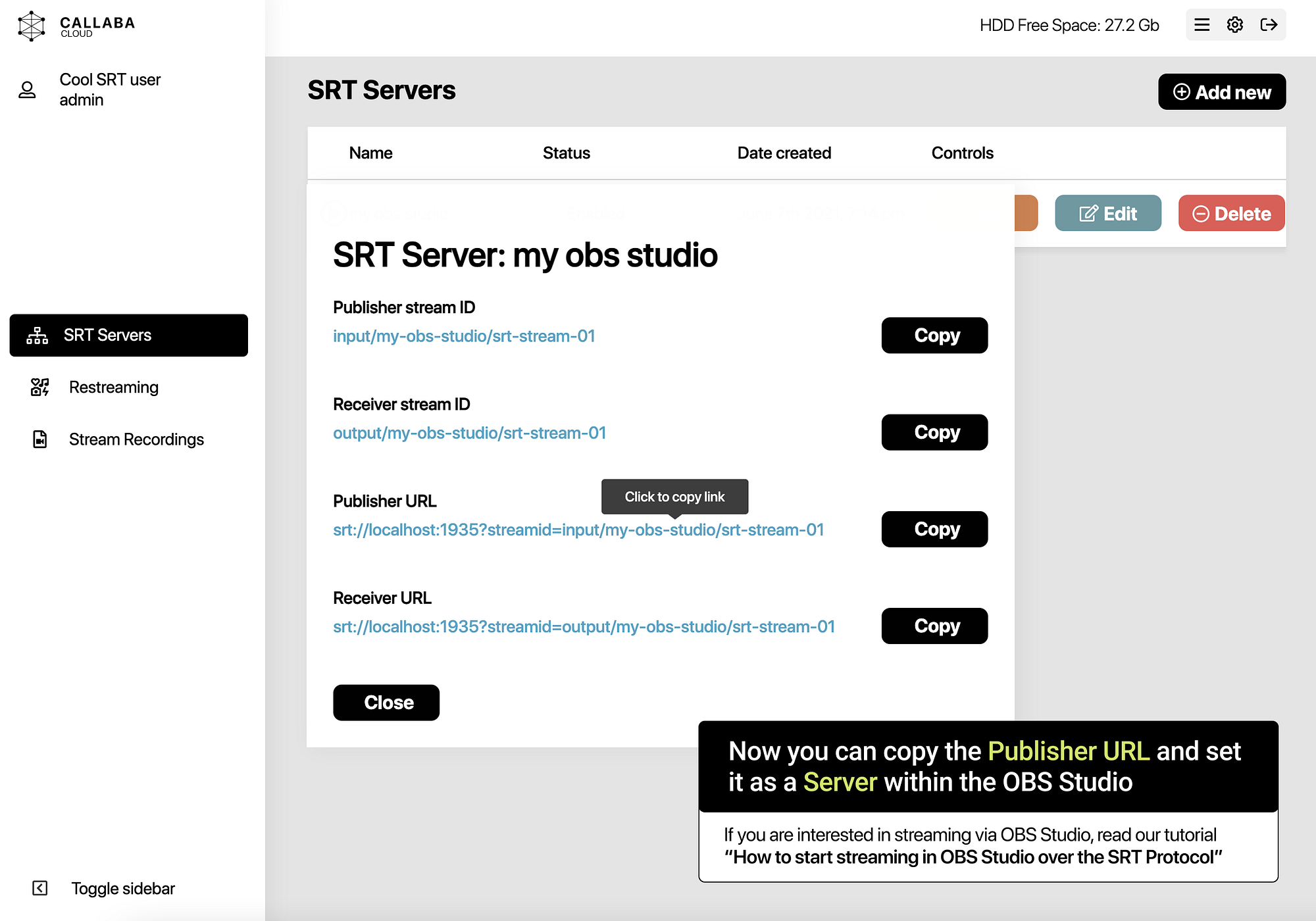Click the red Delete button

pos(1231,213)
